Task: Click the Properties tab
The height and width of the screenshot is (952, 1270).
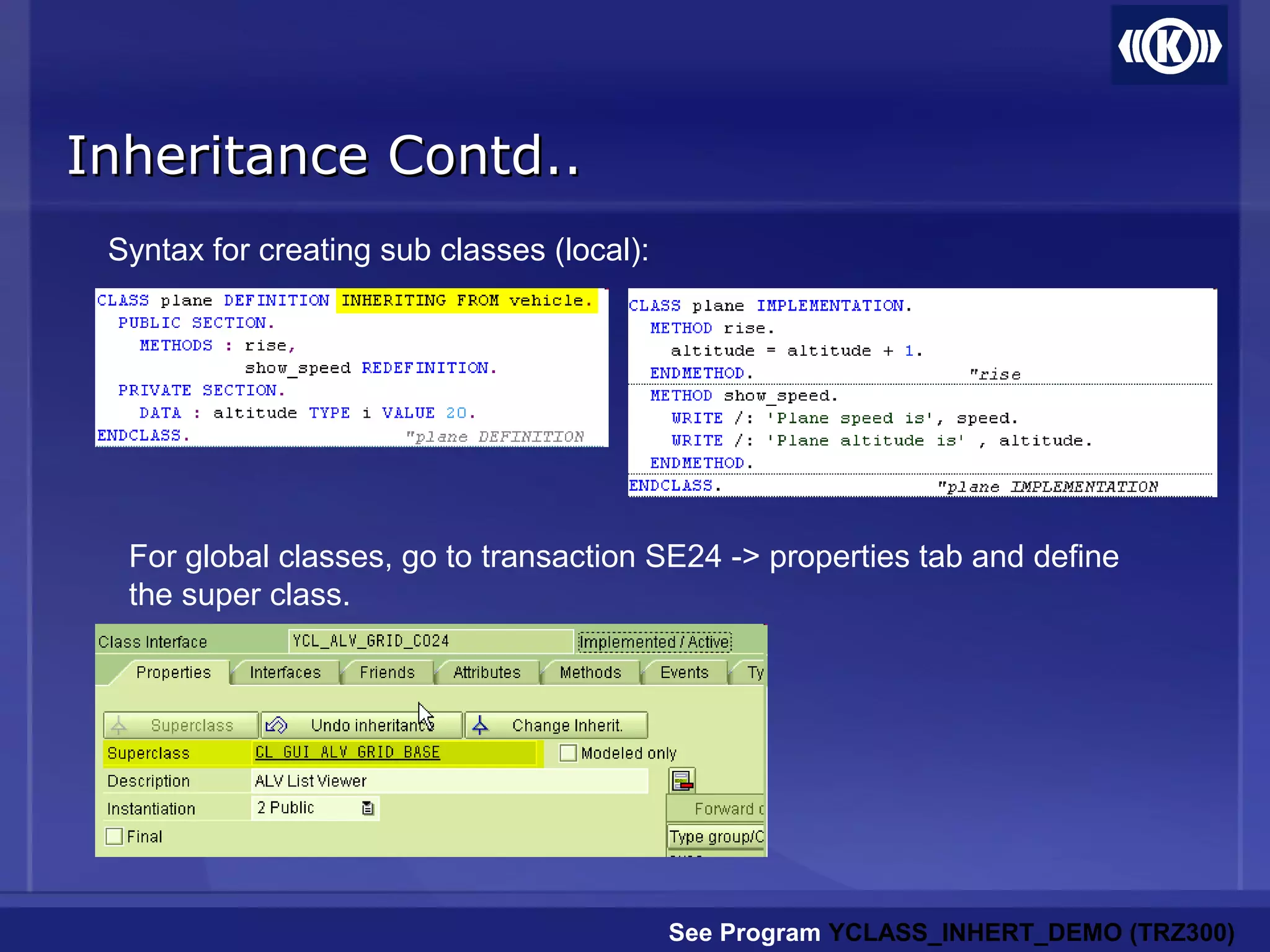Action: coord(173,672)
